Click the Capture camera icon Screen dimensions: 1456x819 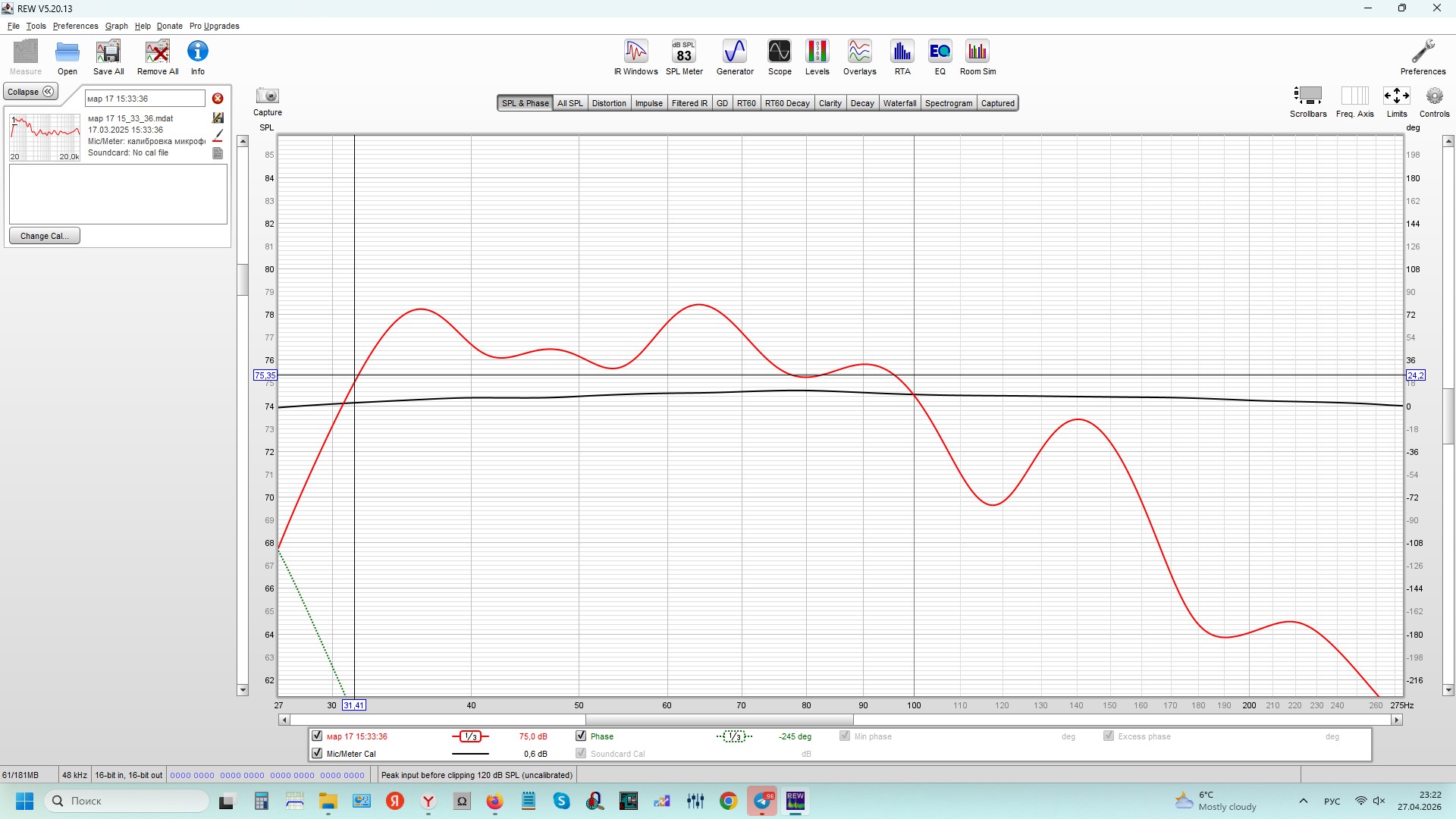pos(267,96)
